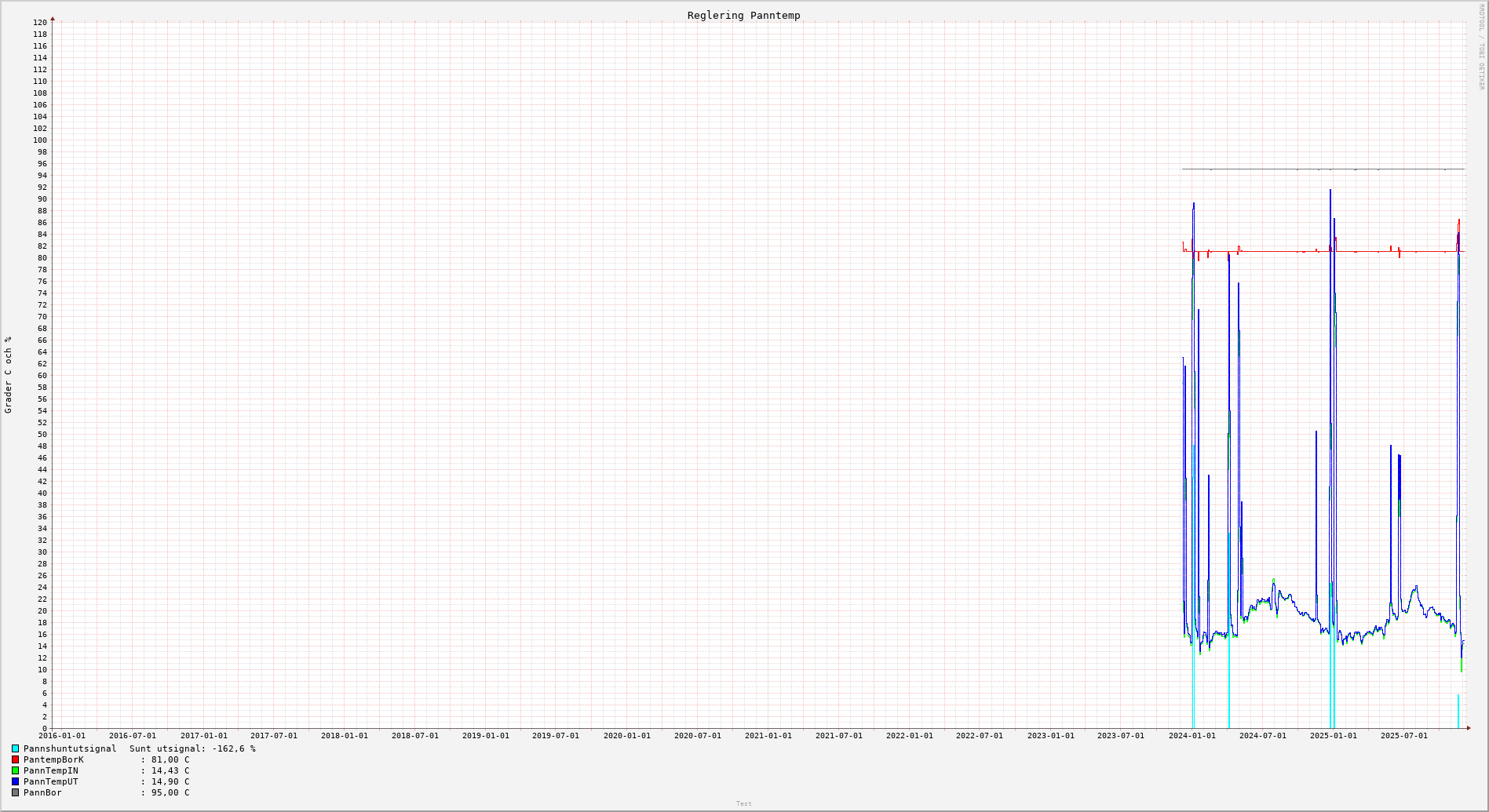Viewport: 1489px width, 812px height.
Task: Click the red PantempBorK legend swatch
Action: (15, 760)
